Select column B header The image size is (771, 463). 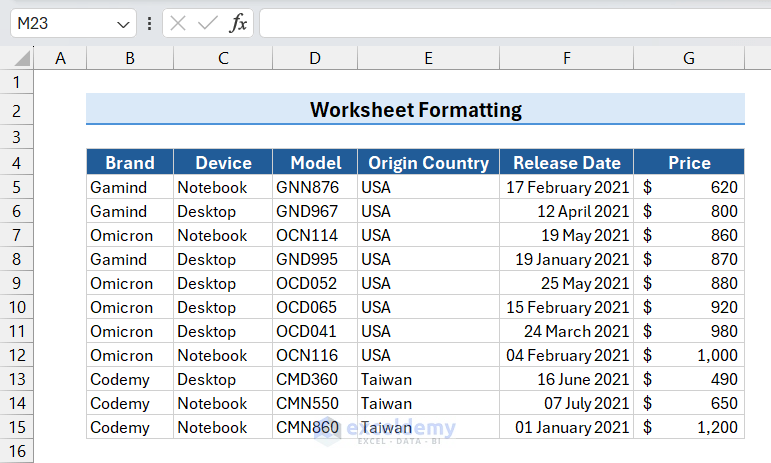[x=130, y=58]
